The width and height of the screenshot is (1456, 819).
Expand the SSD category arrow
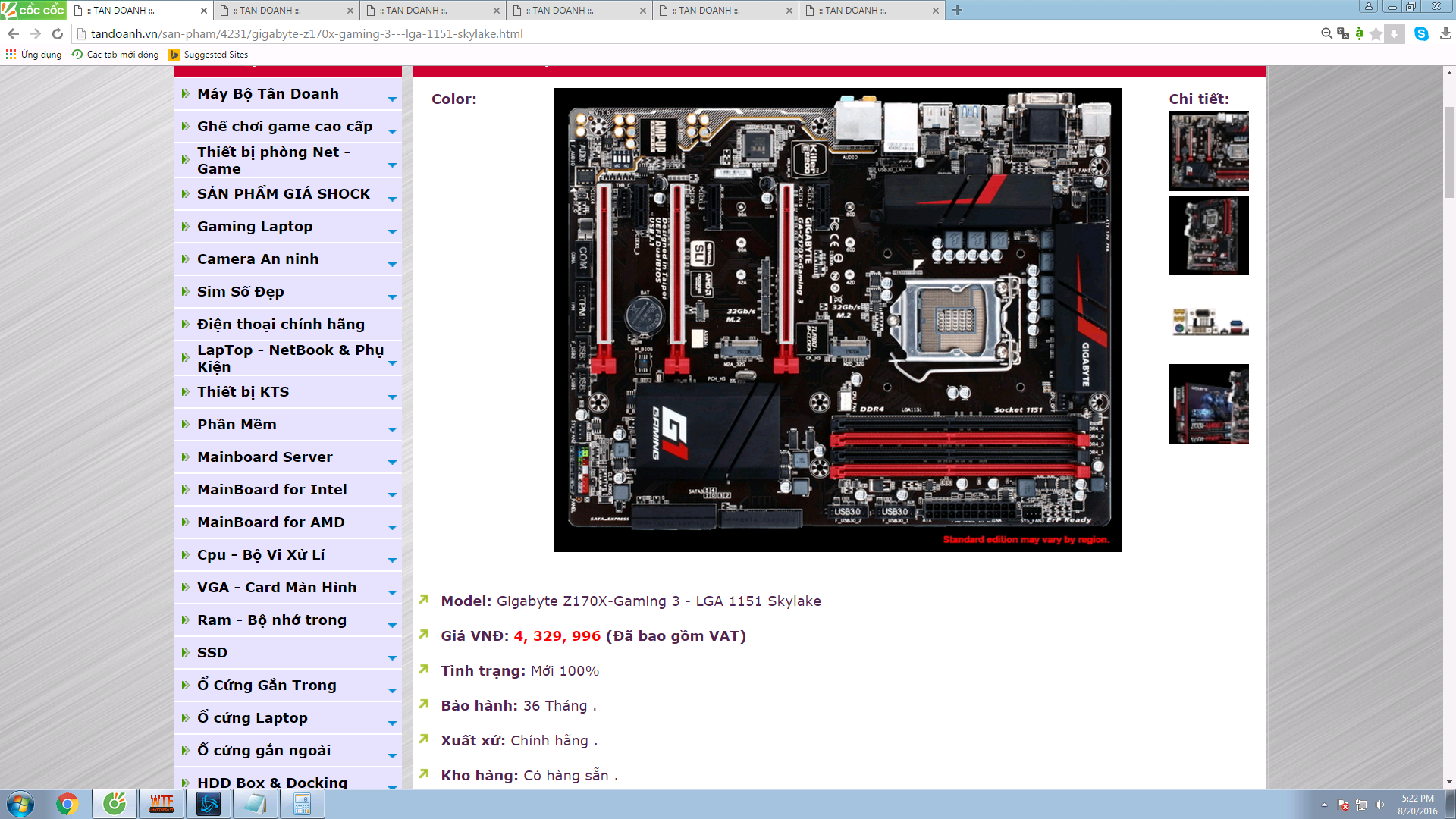392,657
